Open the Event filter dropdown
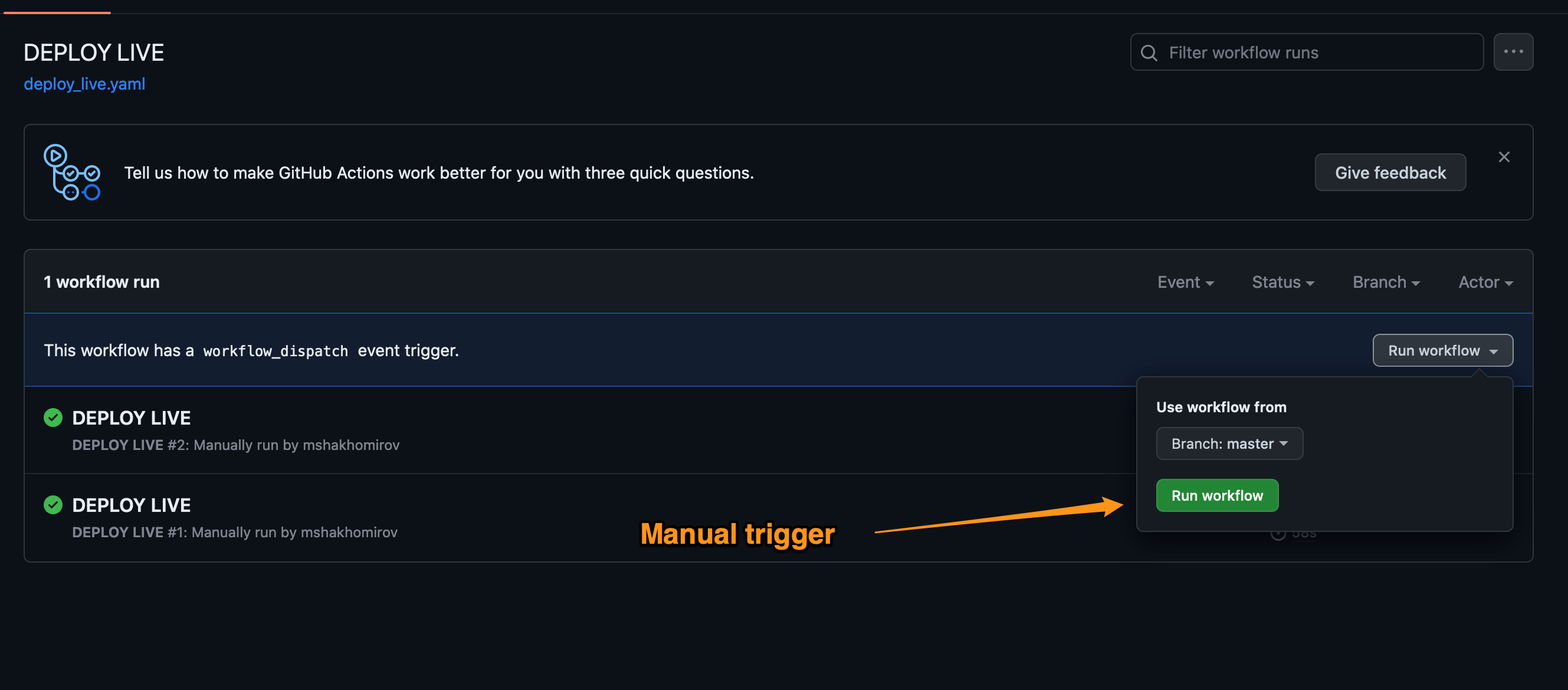The image size is (1568, 690). 1185,282
